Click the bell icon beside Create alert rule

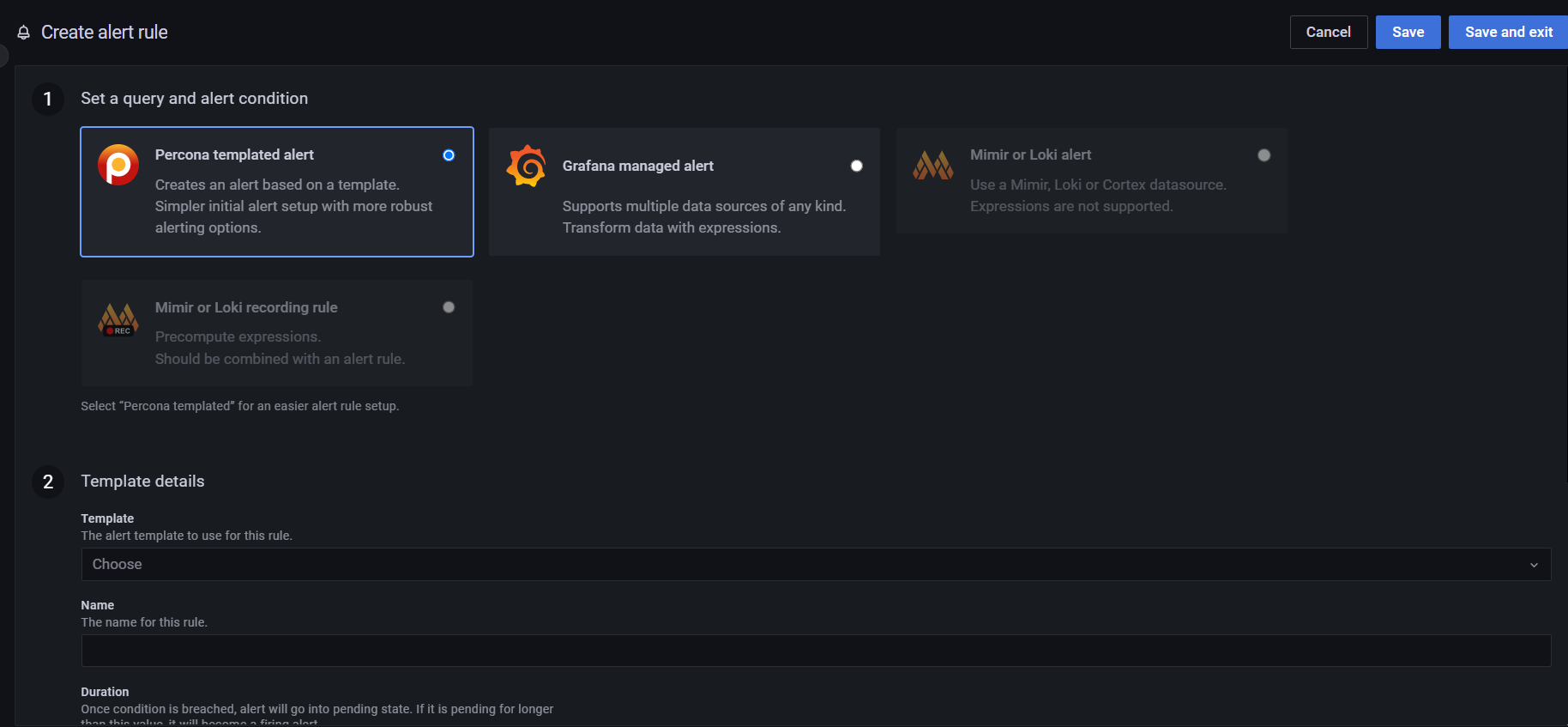(x=24, y=33)
